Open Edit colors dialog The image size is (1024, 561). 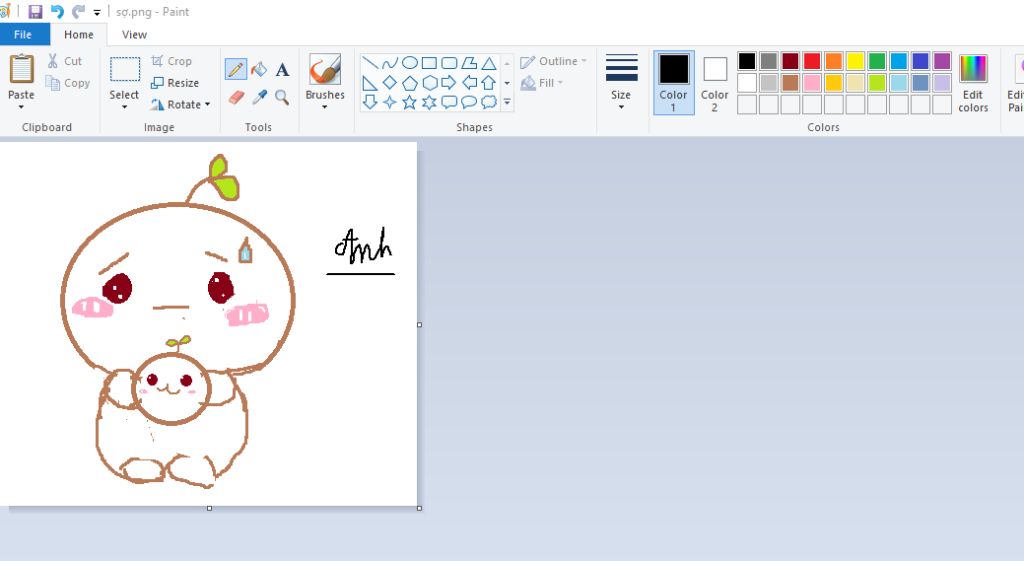(x=973, y=84)
